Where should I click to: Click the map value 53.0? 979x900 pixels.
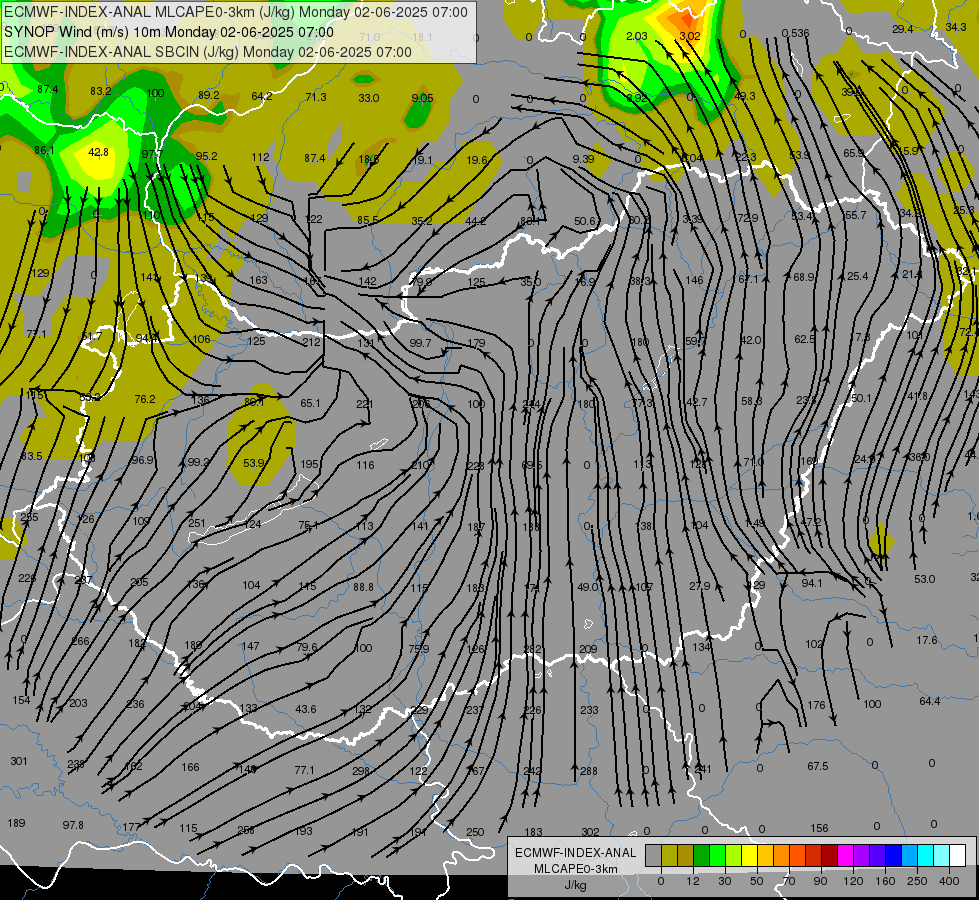point(925,579)
